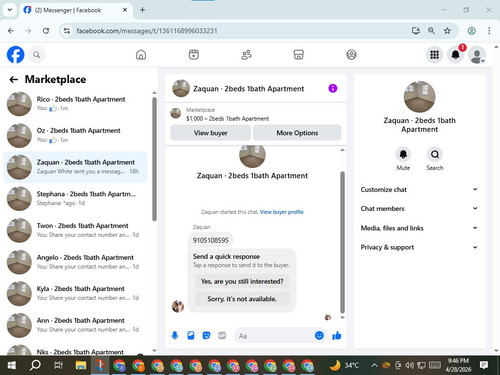
Task: Open Oz 2beds 1bath Apartment chat
Action: [x=75, y=135]
